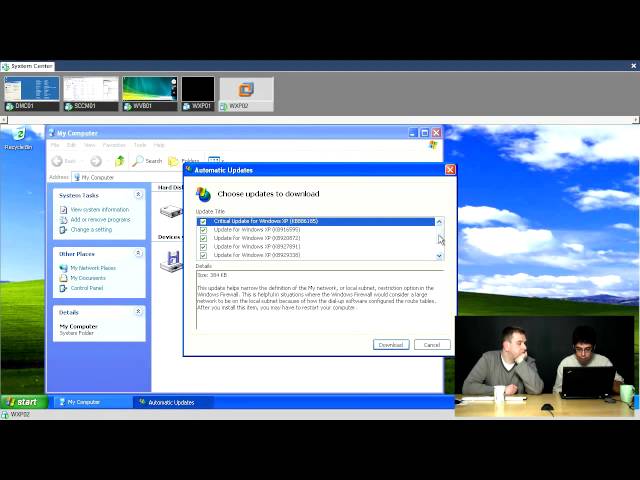Select the floppy drive icon
This screenshot has height=480, width=640.
[171, 262]
